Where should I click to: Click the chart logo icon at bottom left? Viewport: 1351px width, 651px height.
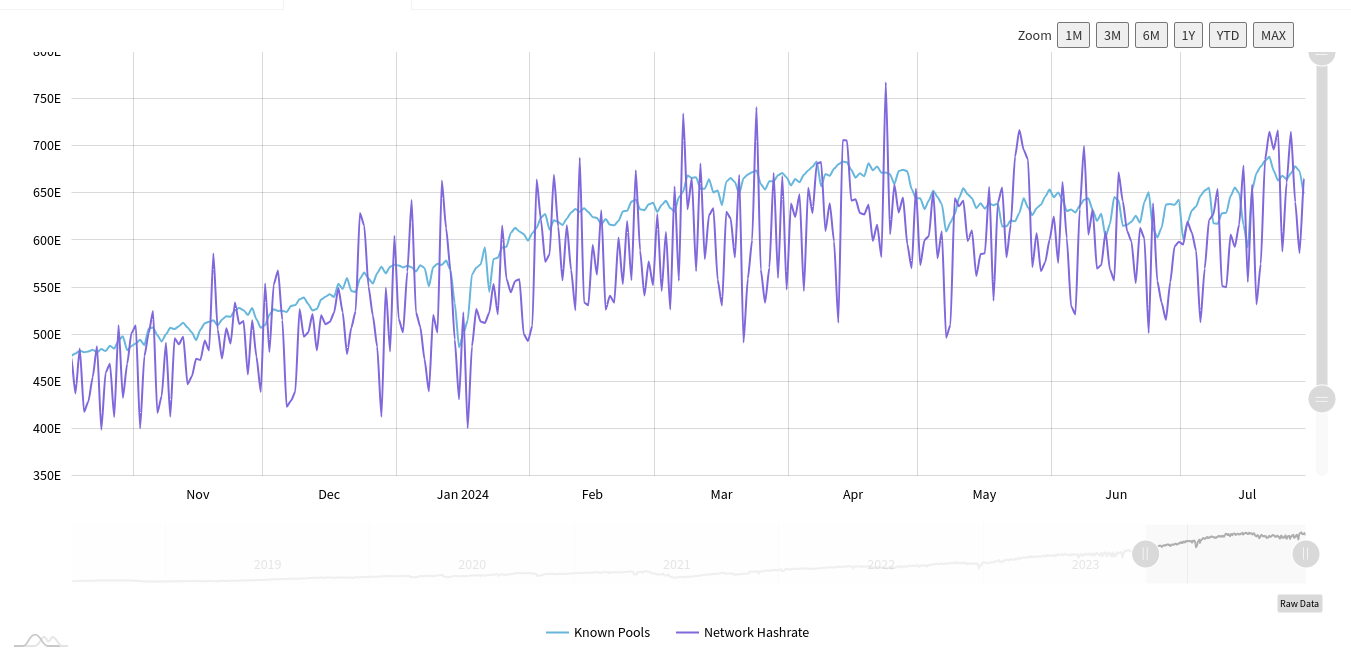pyautogui.click(x=40, y=640)
